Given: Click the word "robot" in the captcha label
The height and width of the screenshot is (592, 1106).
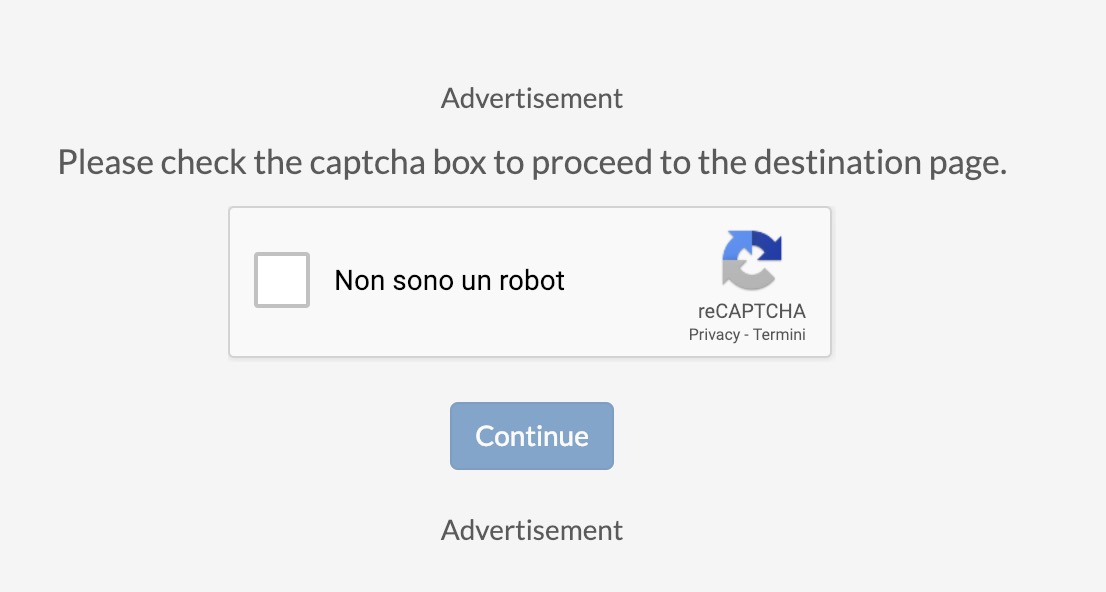Looking at the screenshot, I should 531,280.
